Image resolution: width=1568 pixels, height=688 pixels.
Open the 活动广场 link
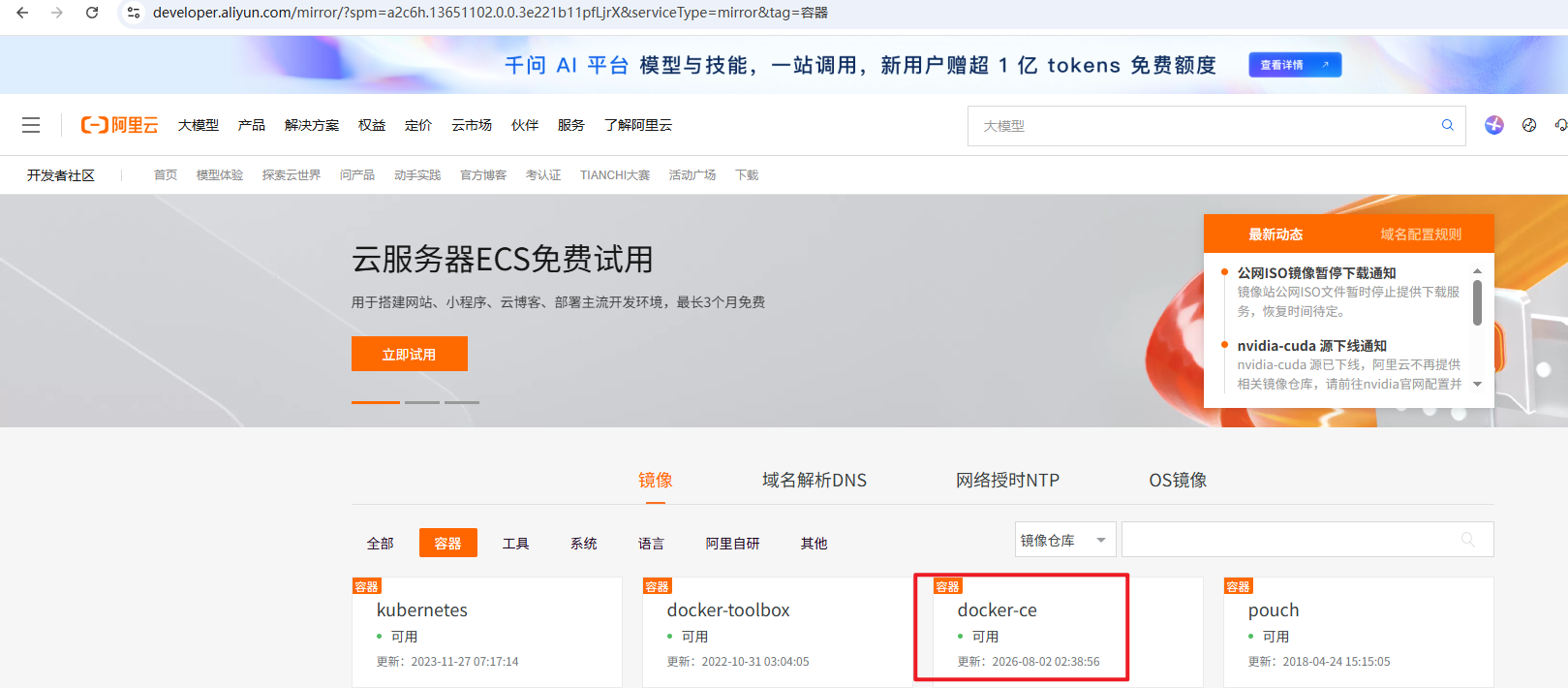[x=692, y=175]
